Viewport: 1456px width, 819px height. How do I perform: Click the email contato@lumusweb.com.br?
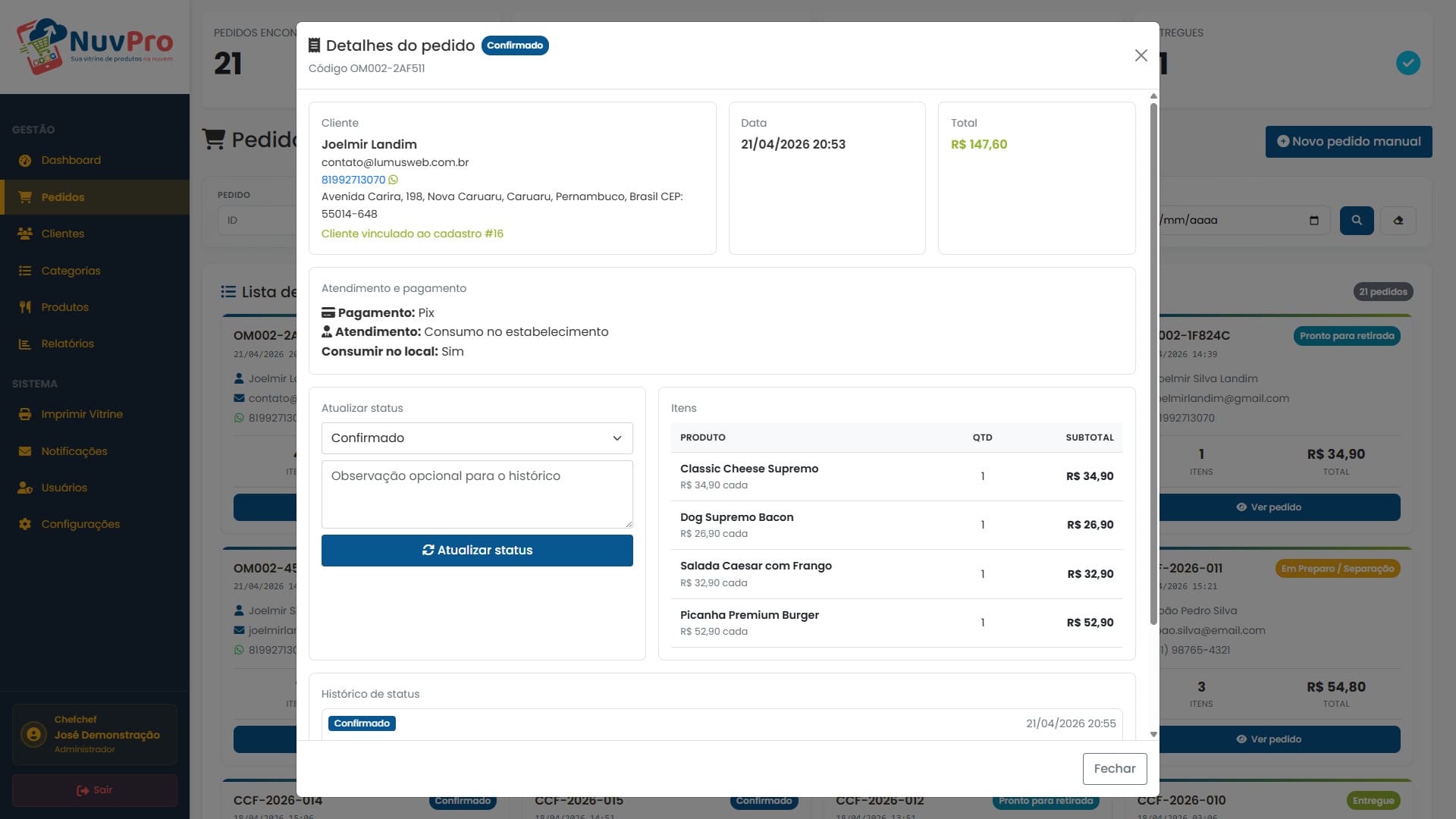[395, 162]
